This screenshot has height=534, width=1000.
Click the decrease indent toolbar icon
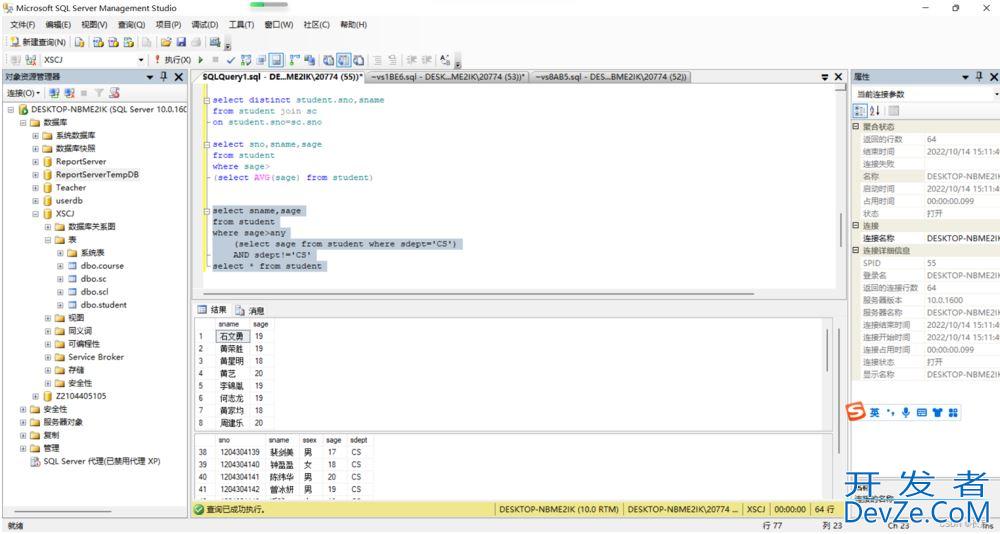coord(411,60)
